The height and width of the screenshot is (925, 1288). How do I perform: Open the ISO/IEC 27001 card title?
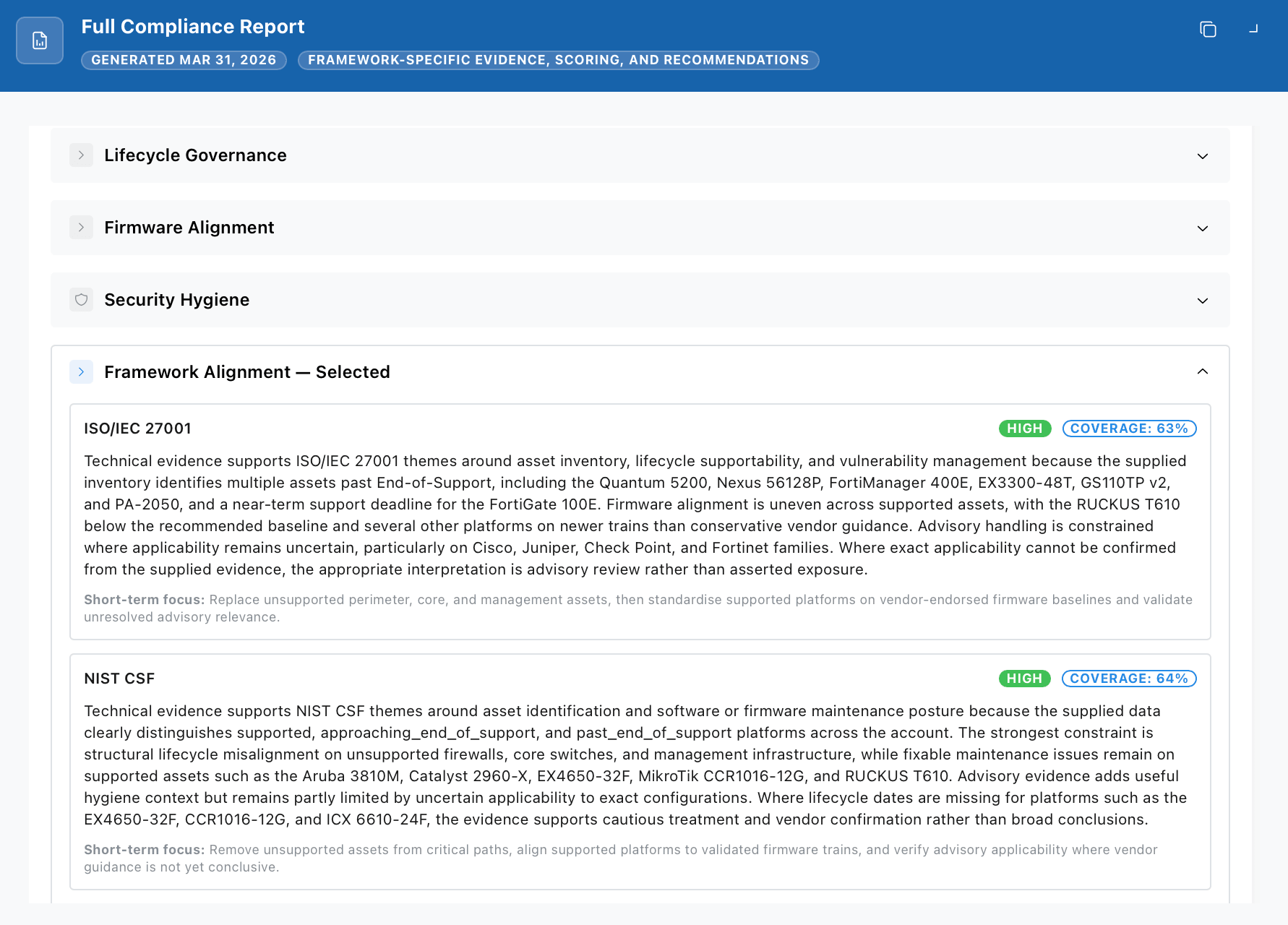tap(137, 428)
